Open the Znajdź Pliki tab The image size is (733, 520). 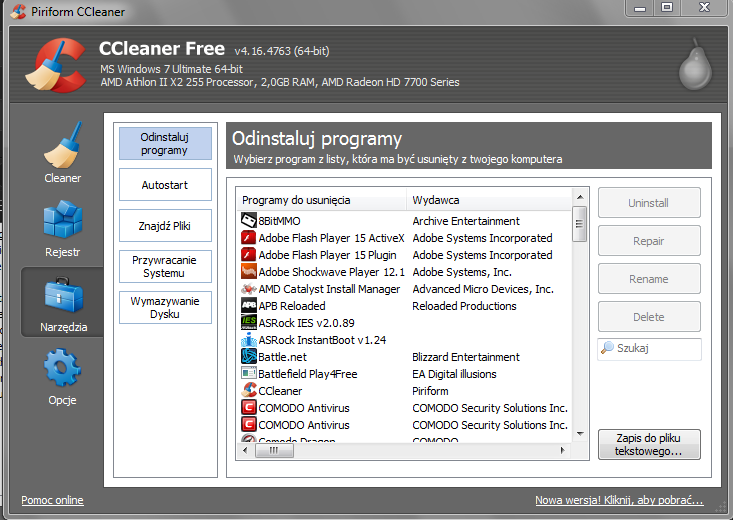165,225
